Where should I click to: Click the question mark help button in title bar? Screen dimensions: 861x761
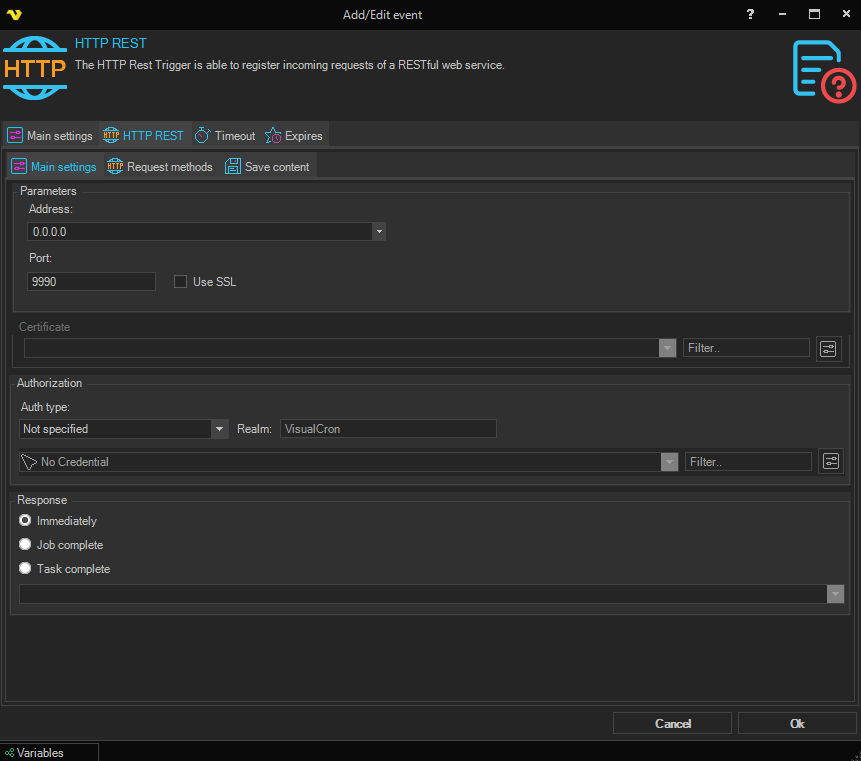coord(751,14)
